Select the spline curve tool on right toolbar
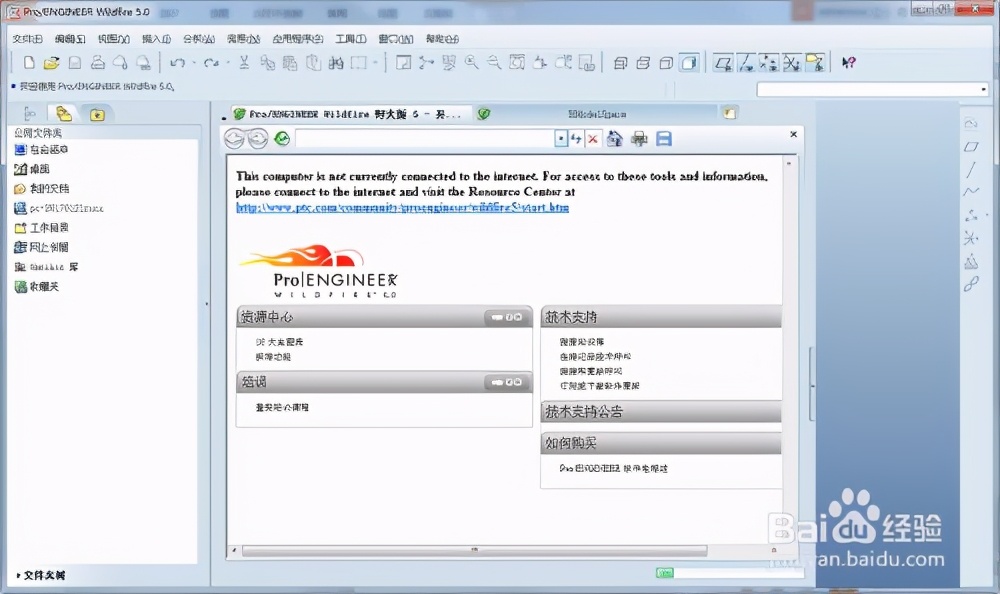The image size is (1000, 594). click(x=971, y=191)
